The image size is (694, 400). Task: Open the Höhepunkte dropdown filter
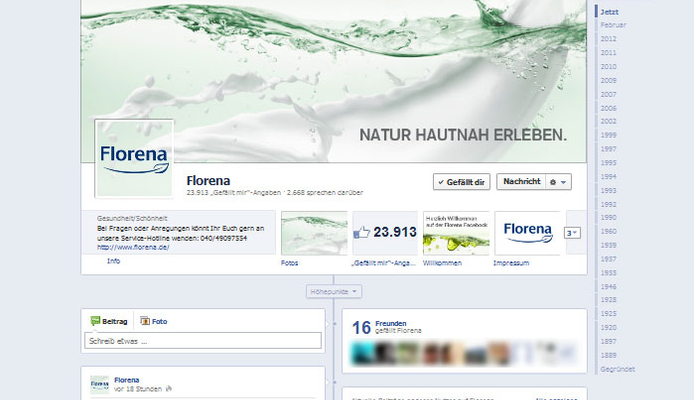coord(334,292)
